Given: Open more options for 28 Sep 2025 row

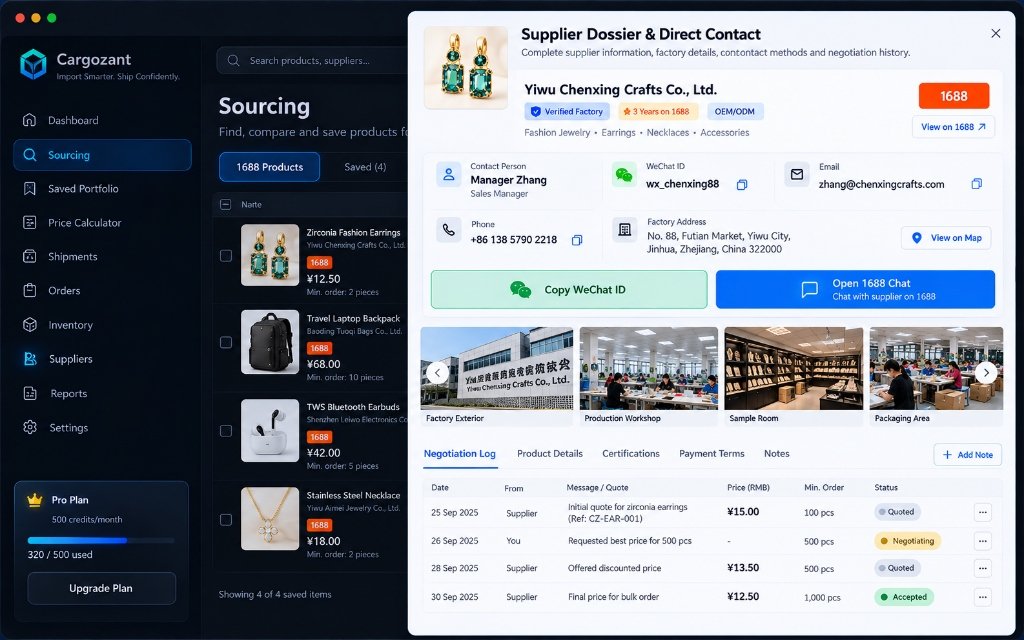Looking at the screenshot, I should (x=983, y=568).
